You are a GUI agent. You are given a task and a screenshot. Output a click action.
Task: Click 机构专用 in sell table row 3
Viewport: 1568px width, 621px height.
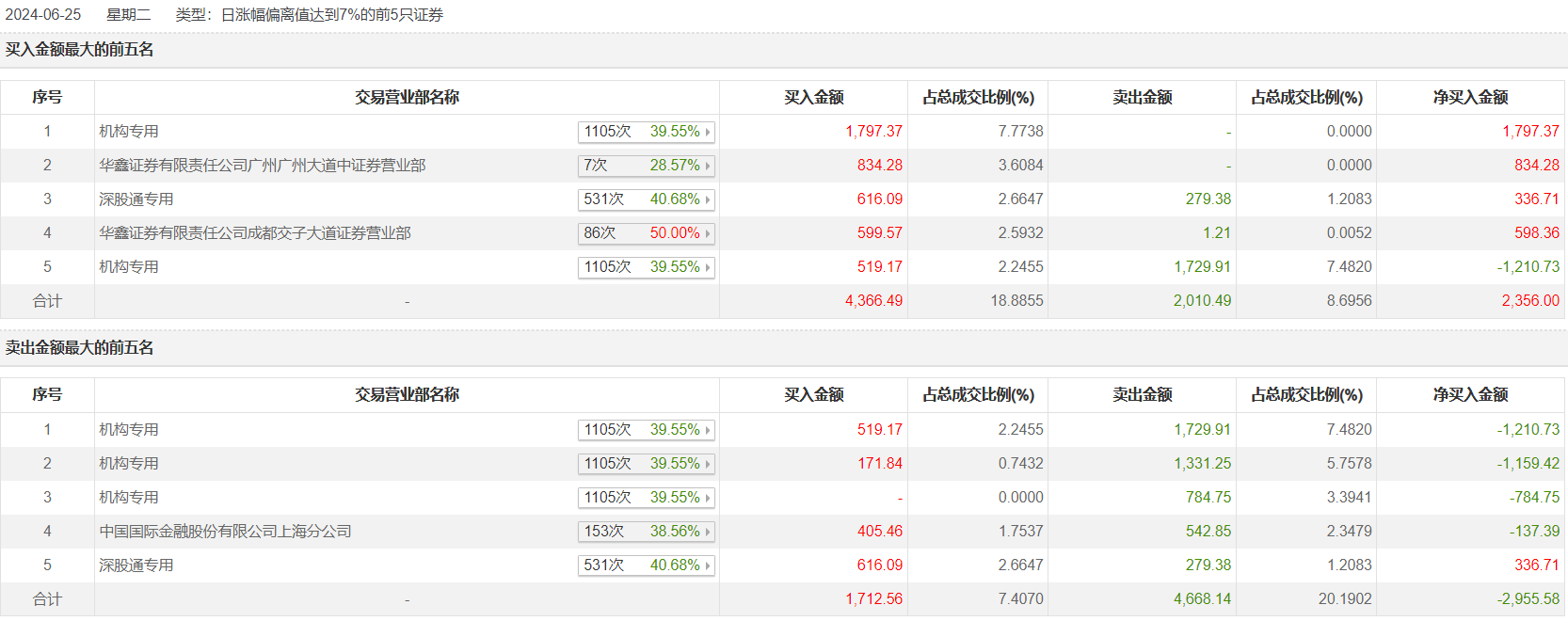(129, 498)
